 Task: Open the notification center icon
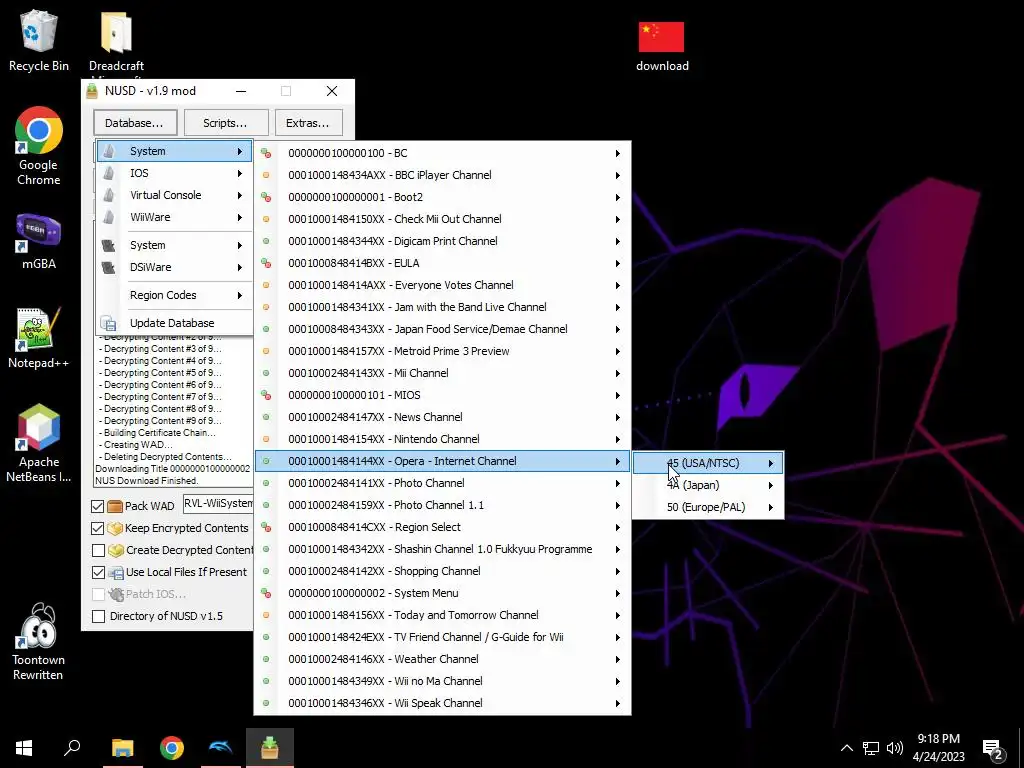993,750
